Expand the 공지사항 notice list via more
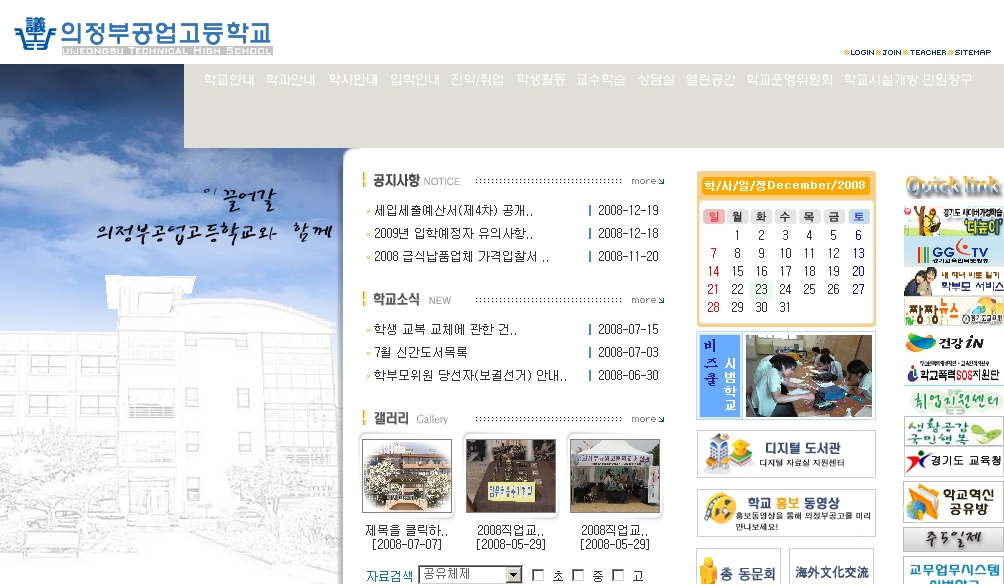Viewport: 1004px width, 584px height. click(x=646, y=181)
